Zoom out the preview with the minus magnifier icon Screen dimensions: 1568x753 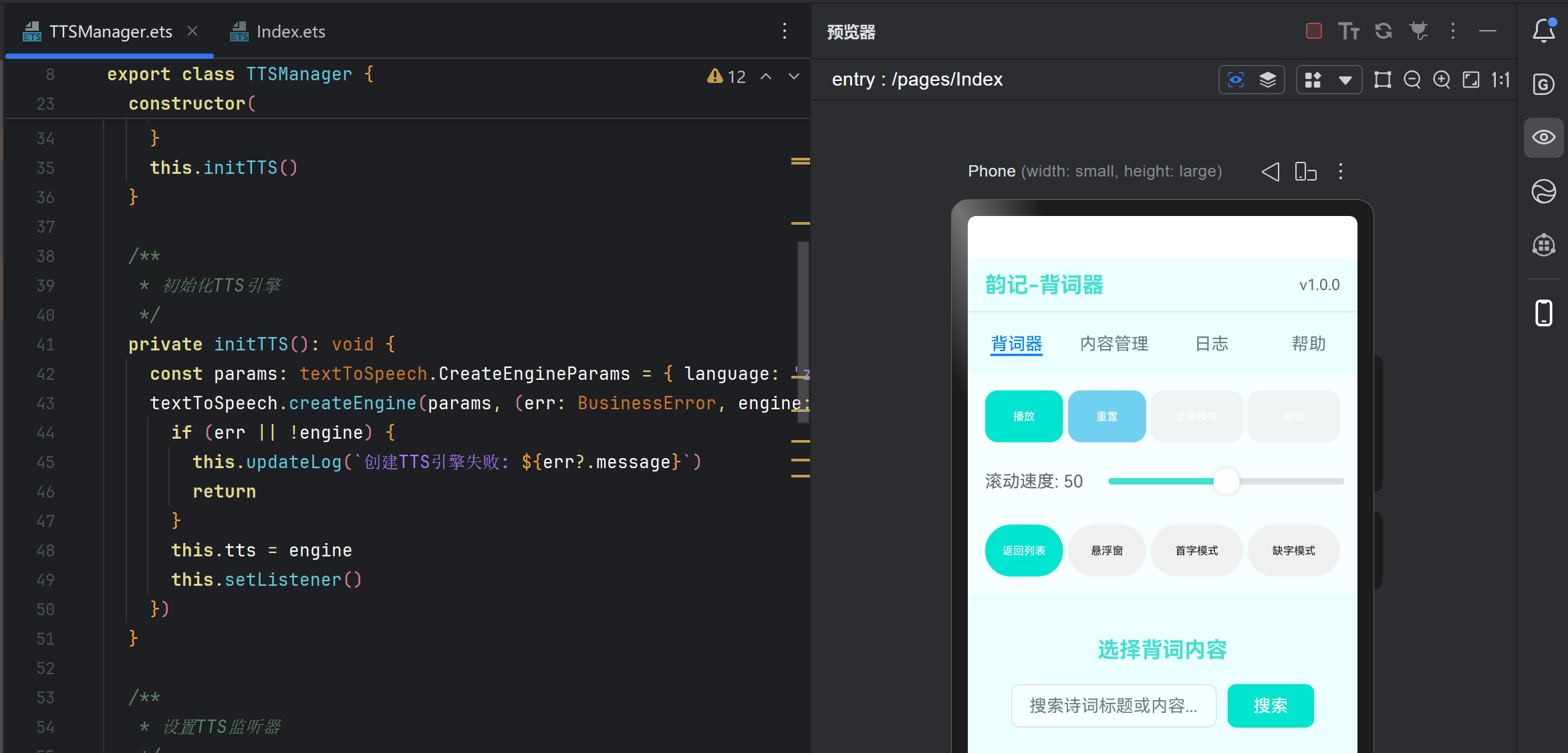pyautogui.click(x=1412, y=80)
